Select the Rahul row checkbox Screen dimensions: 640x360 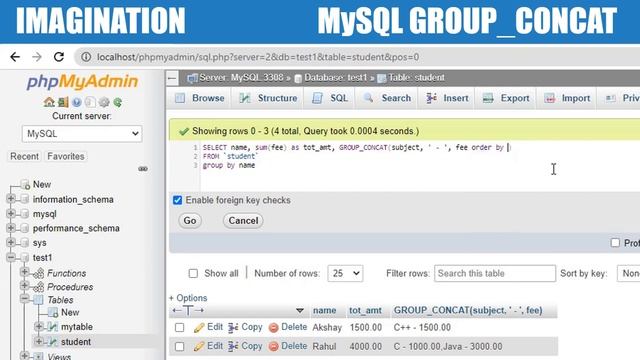(179, 347)
